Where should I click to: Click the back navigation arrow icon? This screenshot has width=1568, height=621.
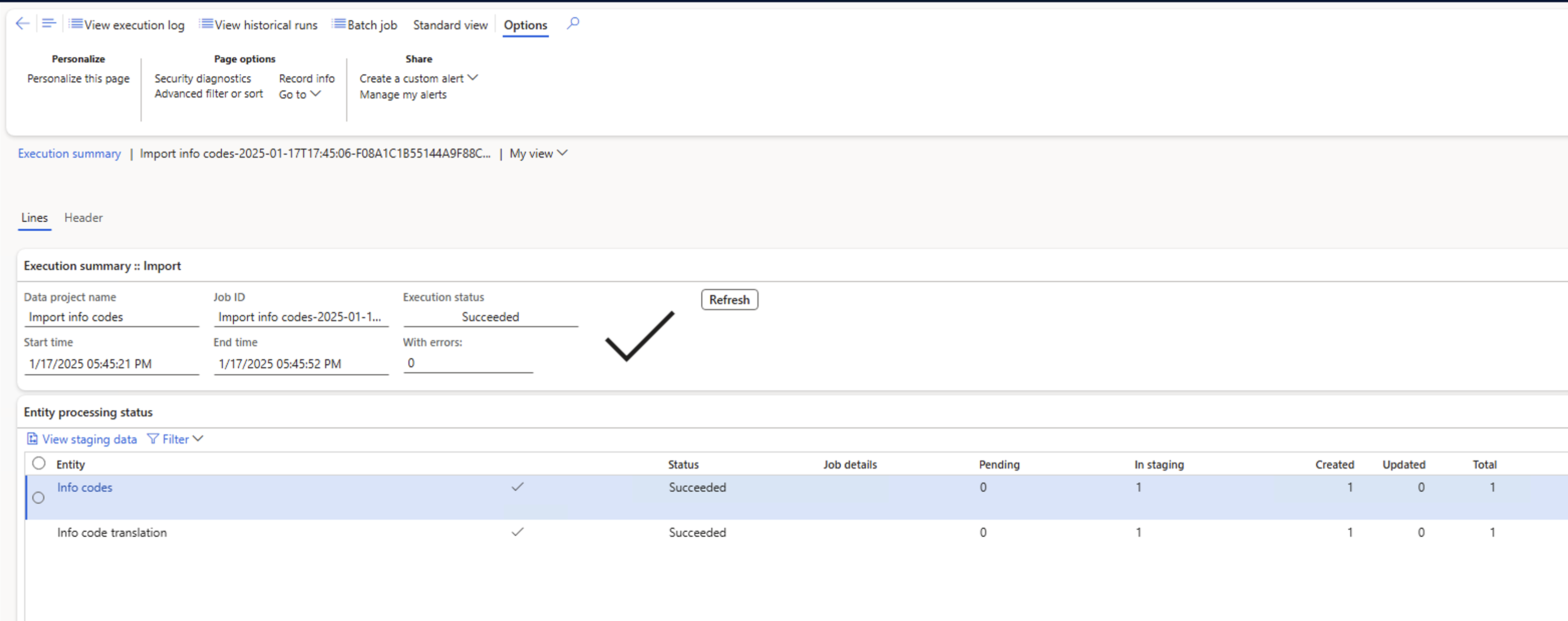click(22, 23)
